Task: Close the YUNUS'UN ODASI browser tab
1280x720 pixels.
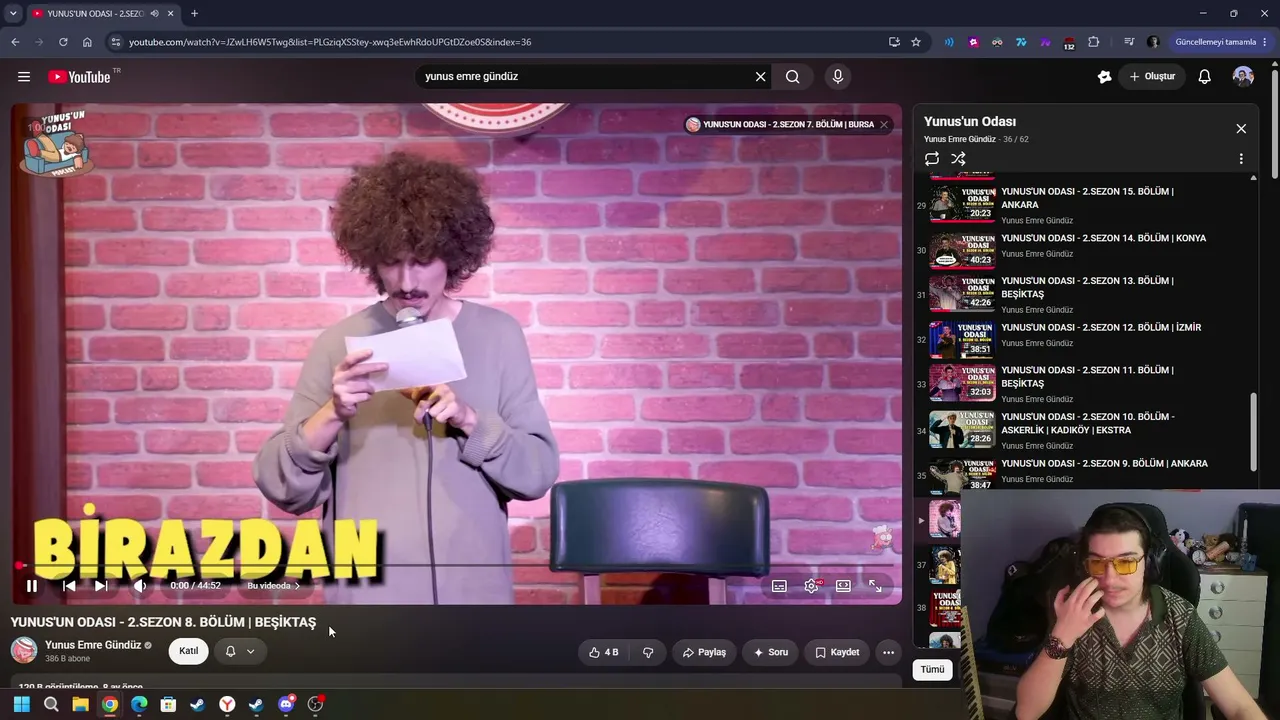Action: (171, 14)
